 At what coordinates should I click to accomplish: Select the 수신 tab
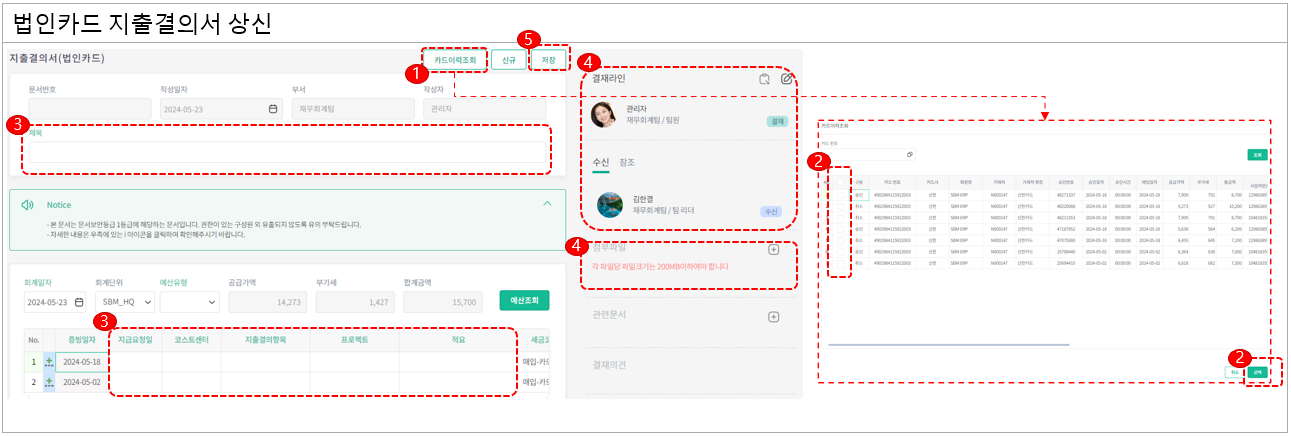[x=601, y=162]
